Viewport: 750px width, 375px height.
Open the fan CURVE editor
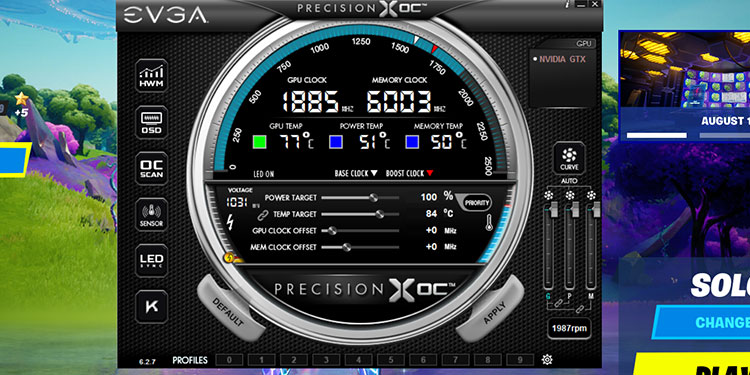(x=569, y=158)
